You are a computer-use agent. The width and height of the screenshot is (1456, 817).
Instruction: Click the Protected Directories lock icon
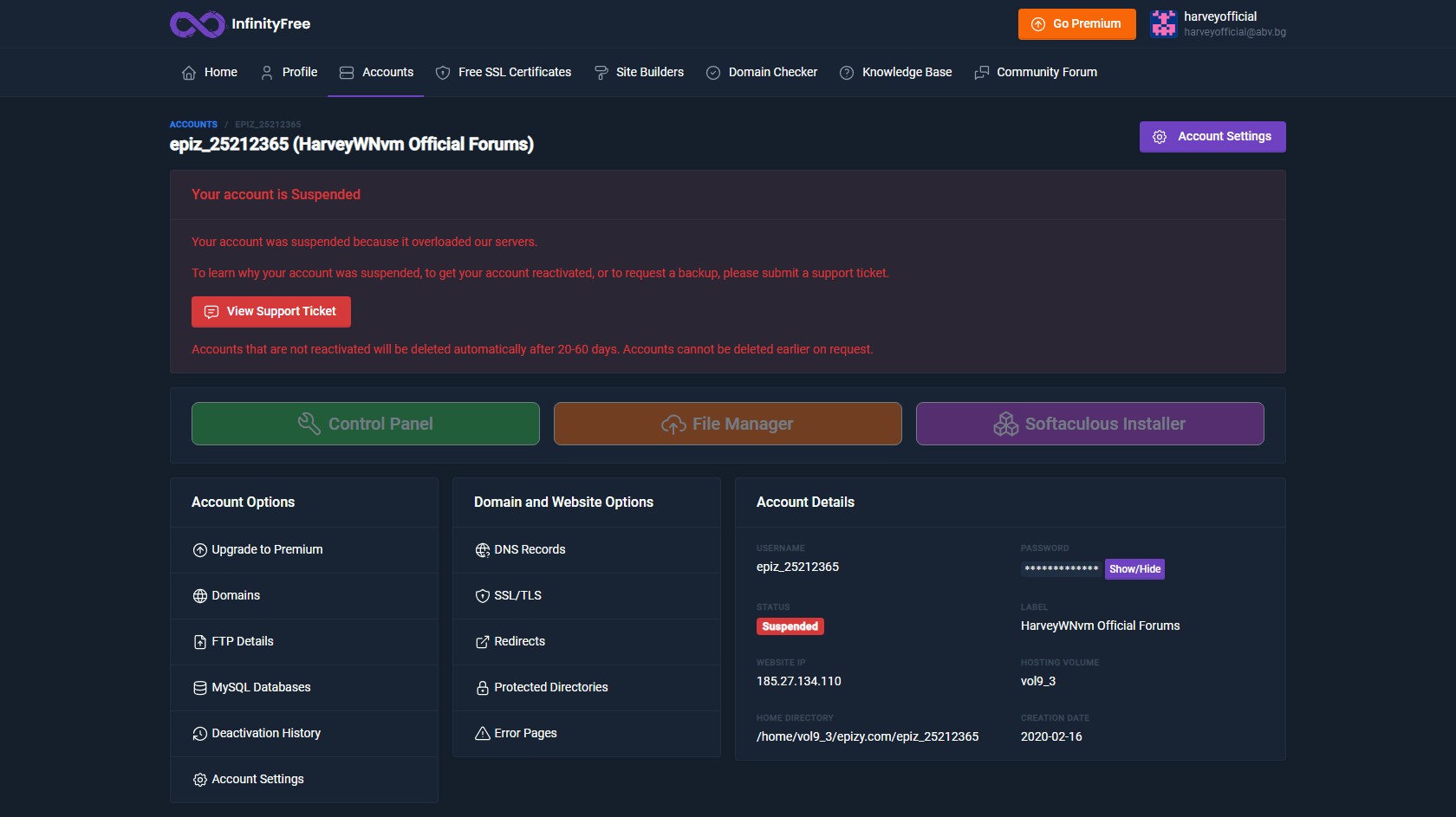(483, 688)
